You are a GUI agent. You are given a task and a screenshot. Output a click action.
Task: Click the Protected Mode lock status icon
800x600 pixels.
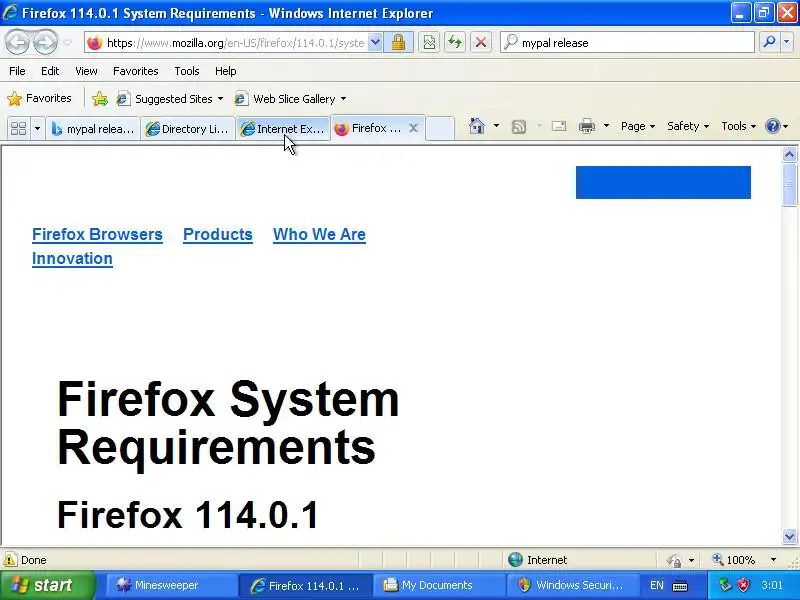tap(674, 560)
